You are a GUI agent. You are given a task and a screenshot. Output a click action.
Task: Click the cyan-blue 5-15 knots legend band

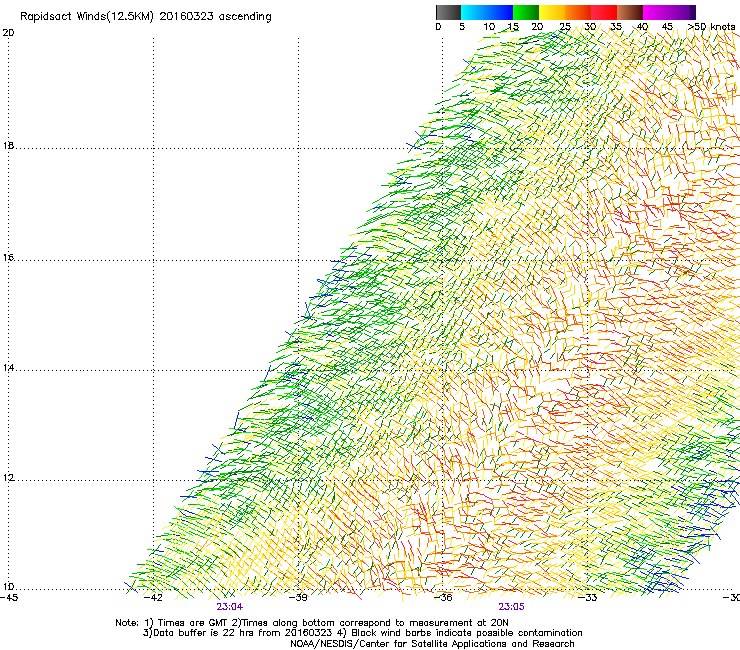(x=487, y=12)
